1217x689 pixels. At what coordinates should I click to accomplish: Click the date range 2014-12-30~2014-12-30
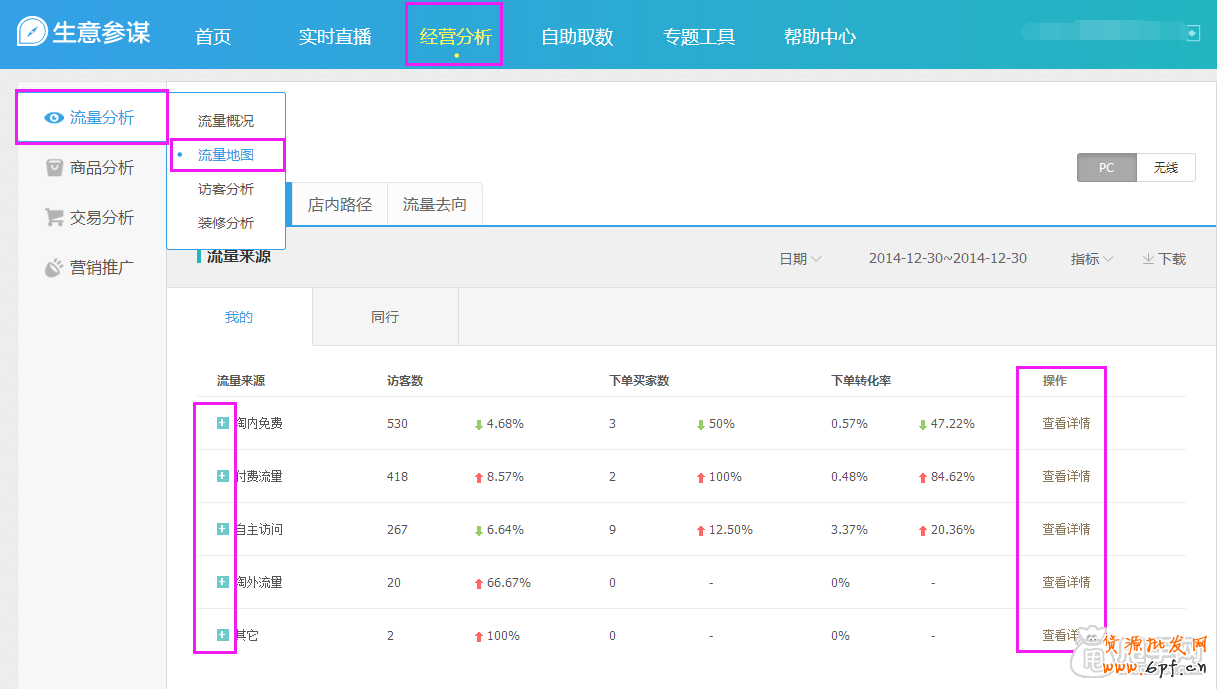[x=946, y=258]
